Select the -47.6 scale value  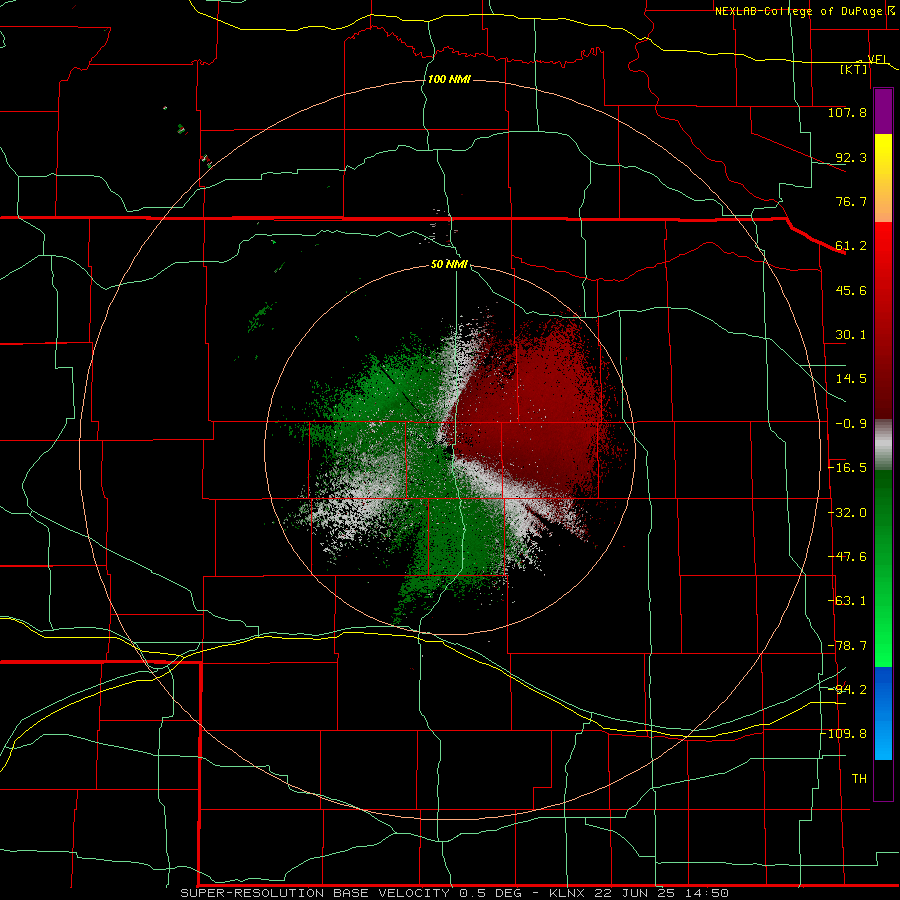(847, 557)
